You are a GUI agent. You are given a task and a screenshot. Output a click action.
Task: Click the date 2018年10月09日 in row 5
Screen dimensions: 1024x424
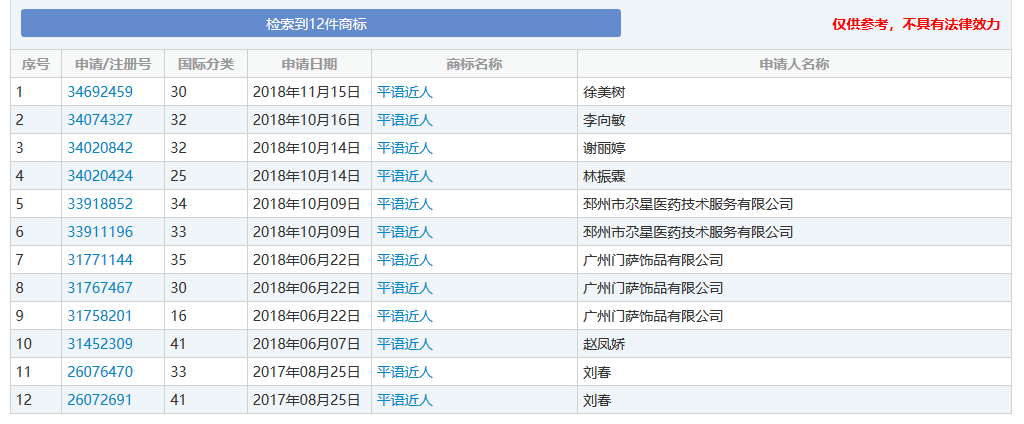click(307, 204)
